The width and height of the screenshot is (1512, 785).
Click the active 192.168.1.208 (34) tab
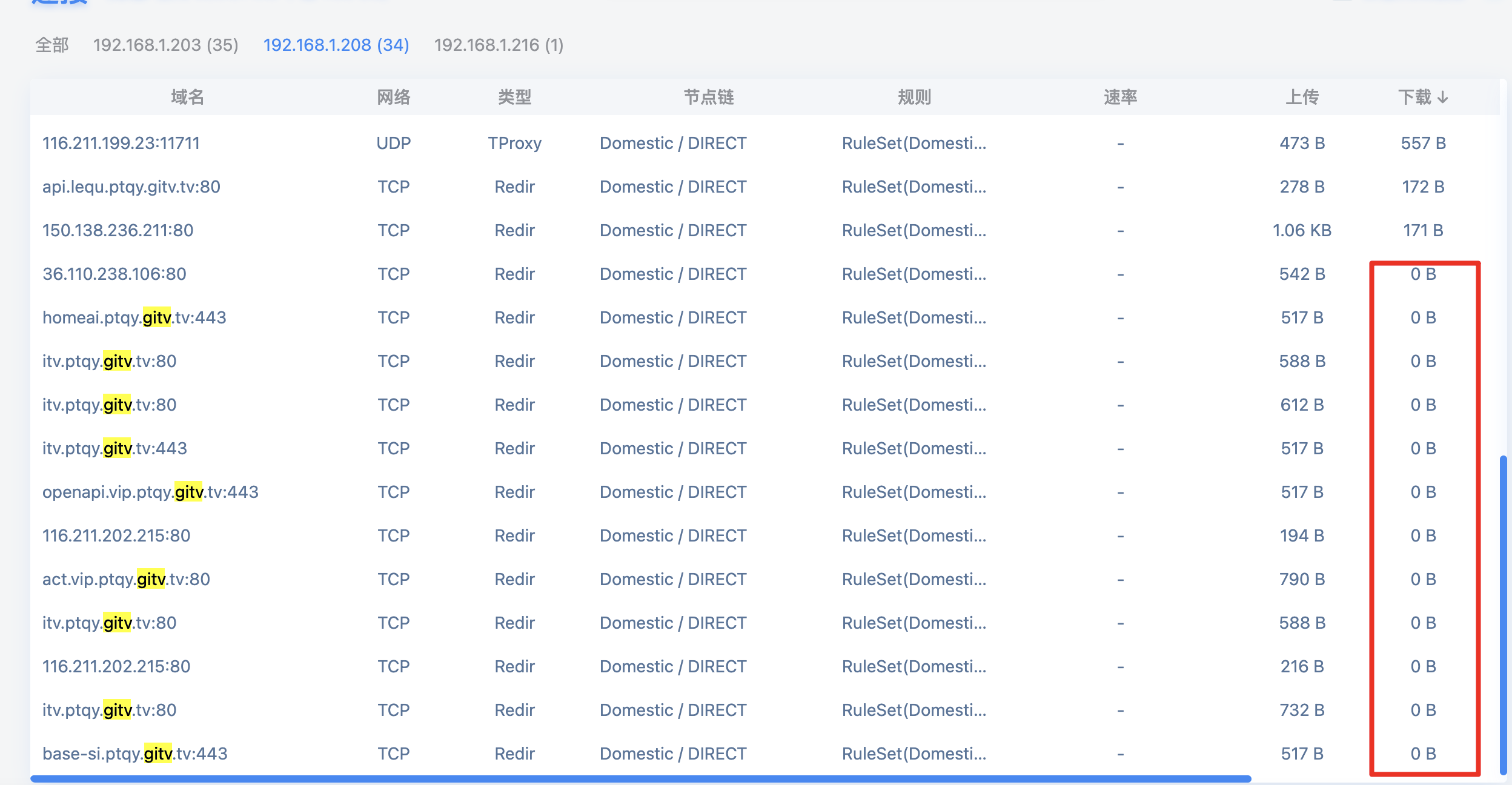pyautogui.click(x=336, y=45)
